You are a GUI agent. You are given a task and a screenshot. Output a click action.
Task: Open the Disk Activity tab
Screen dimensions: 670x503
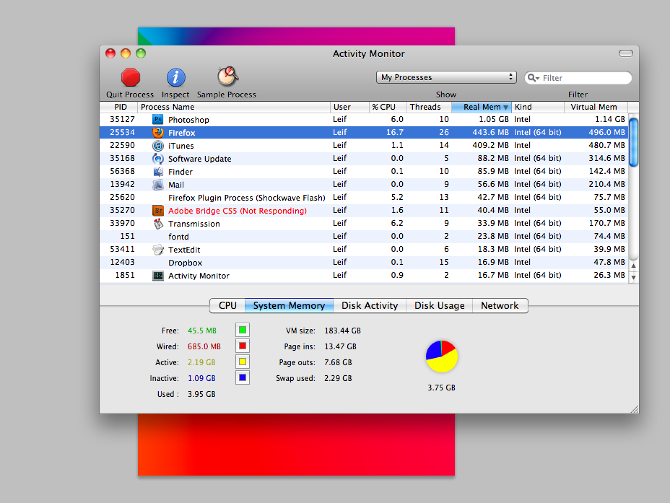pos(370,306)
